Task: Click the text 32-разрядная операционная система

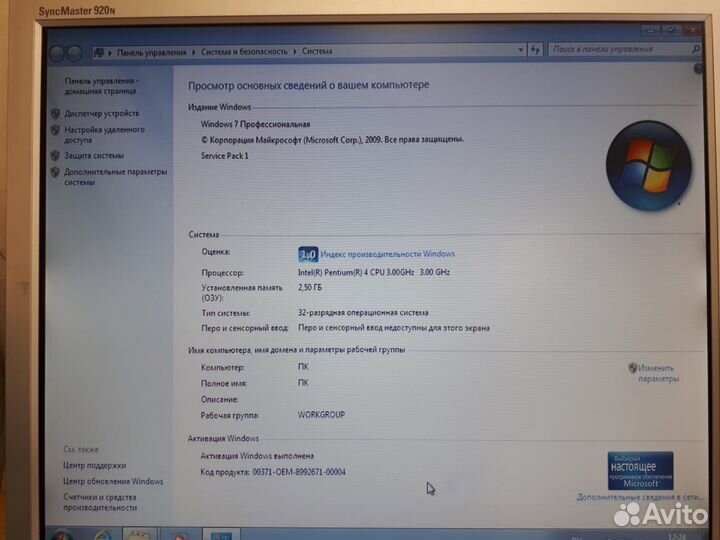Action: [x=363, y=313]
